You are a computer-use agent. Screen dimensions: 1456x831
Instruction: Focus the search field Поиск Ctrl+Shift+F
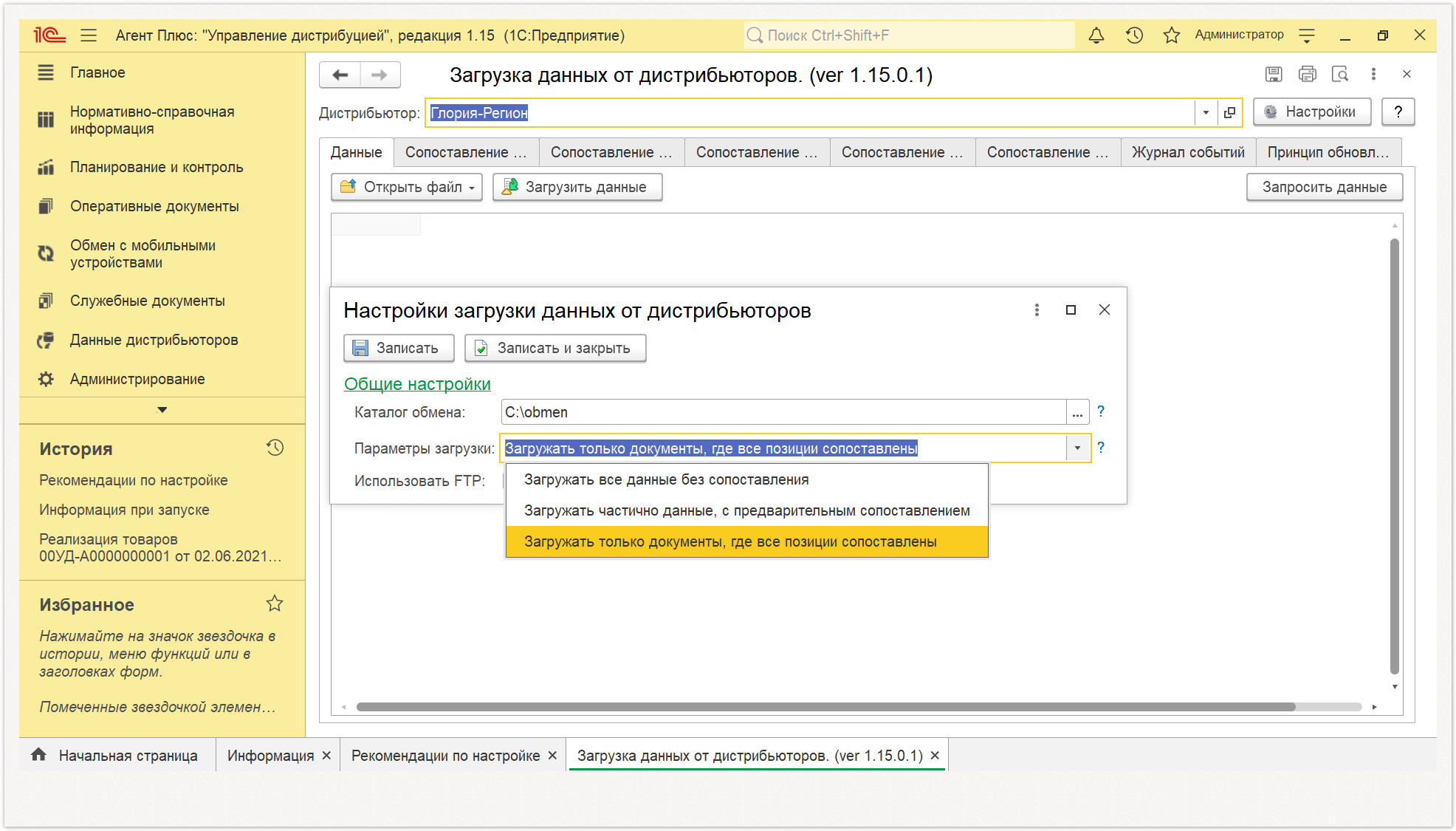tap(909, 35)
